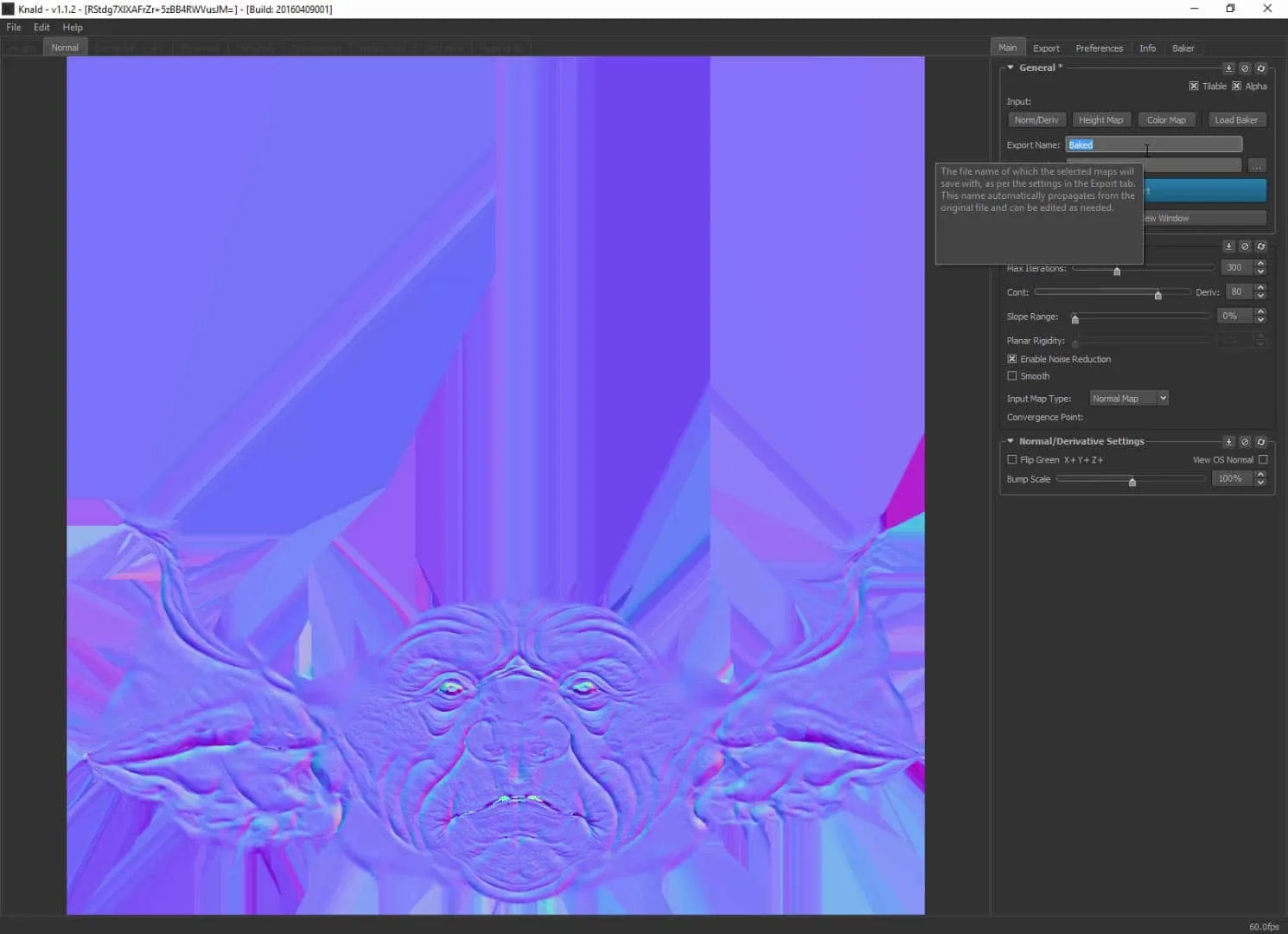Screen dimensions: 1288x934
Task: Increase the Max Iterations value with up arrow
Action: click(x=1260, y=264)
